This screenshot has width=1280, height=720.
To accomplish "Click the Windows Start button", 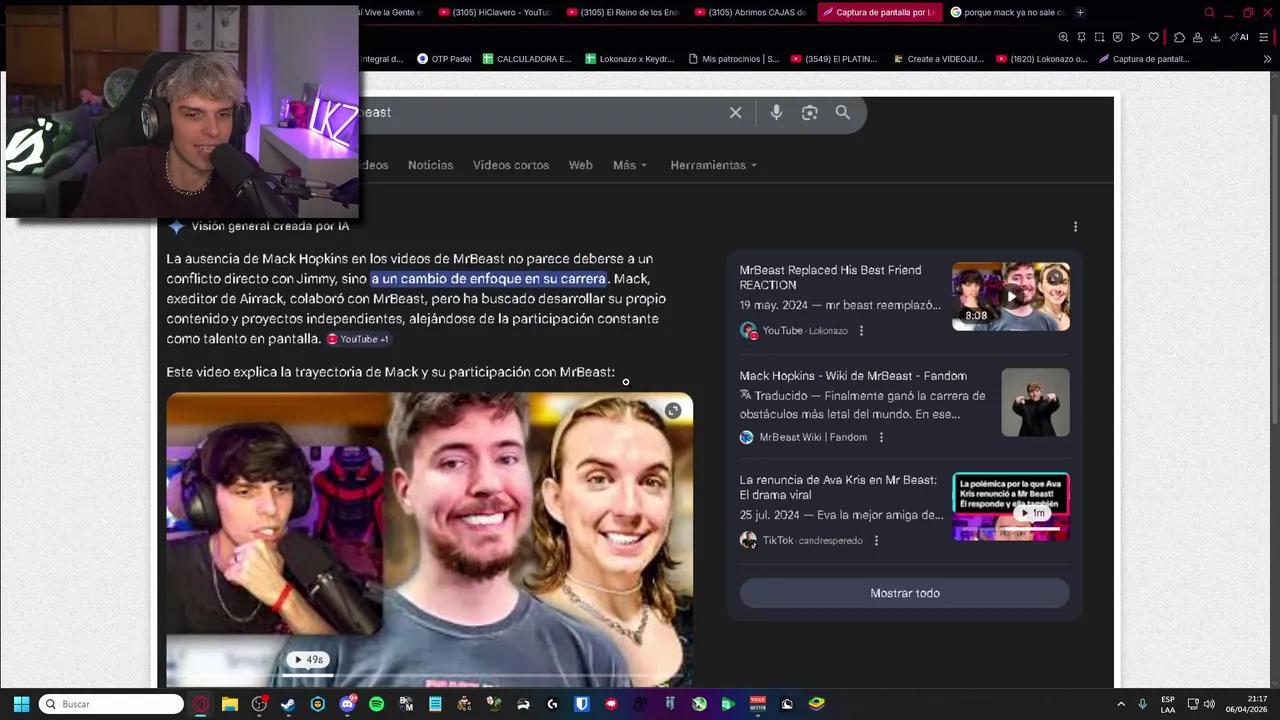I will 21,704.
